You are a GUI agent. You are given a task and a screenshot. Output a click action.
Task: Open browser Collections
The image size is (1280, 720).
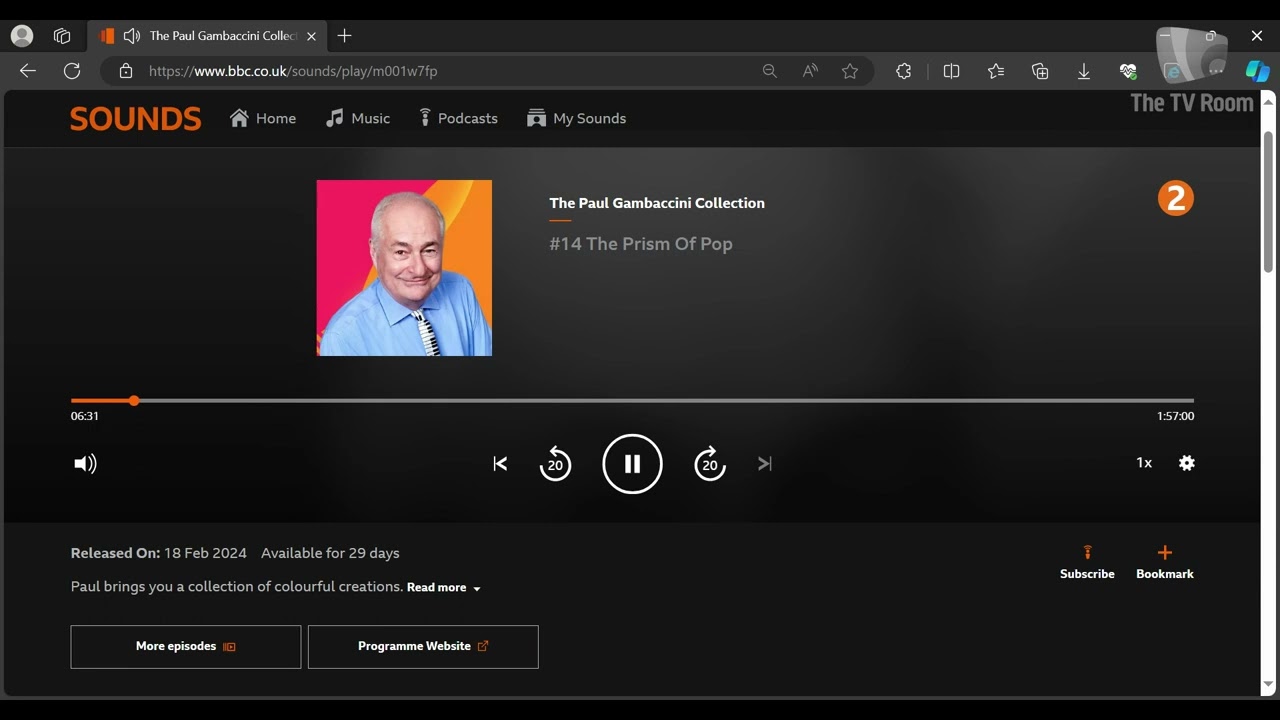click(1040, 71)
